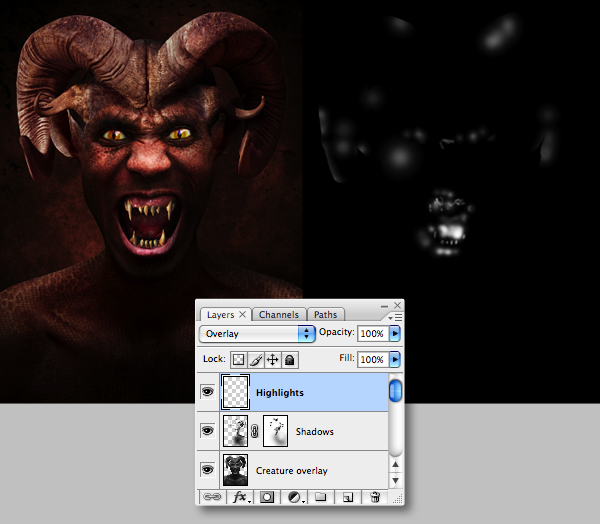The width and height of the screenshot is (600, 524).
Task: Switch to the Paths tab
Action: [x=326, y=315]
